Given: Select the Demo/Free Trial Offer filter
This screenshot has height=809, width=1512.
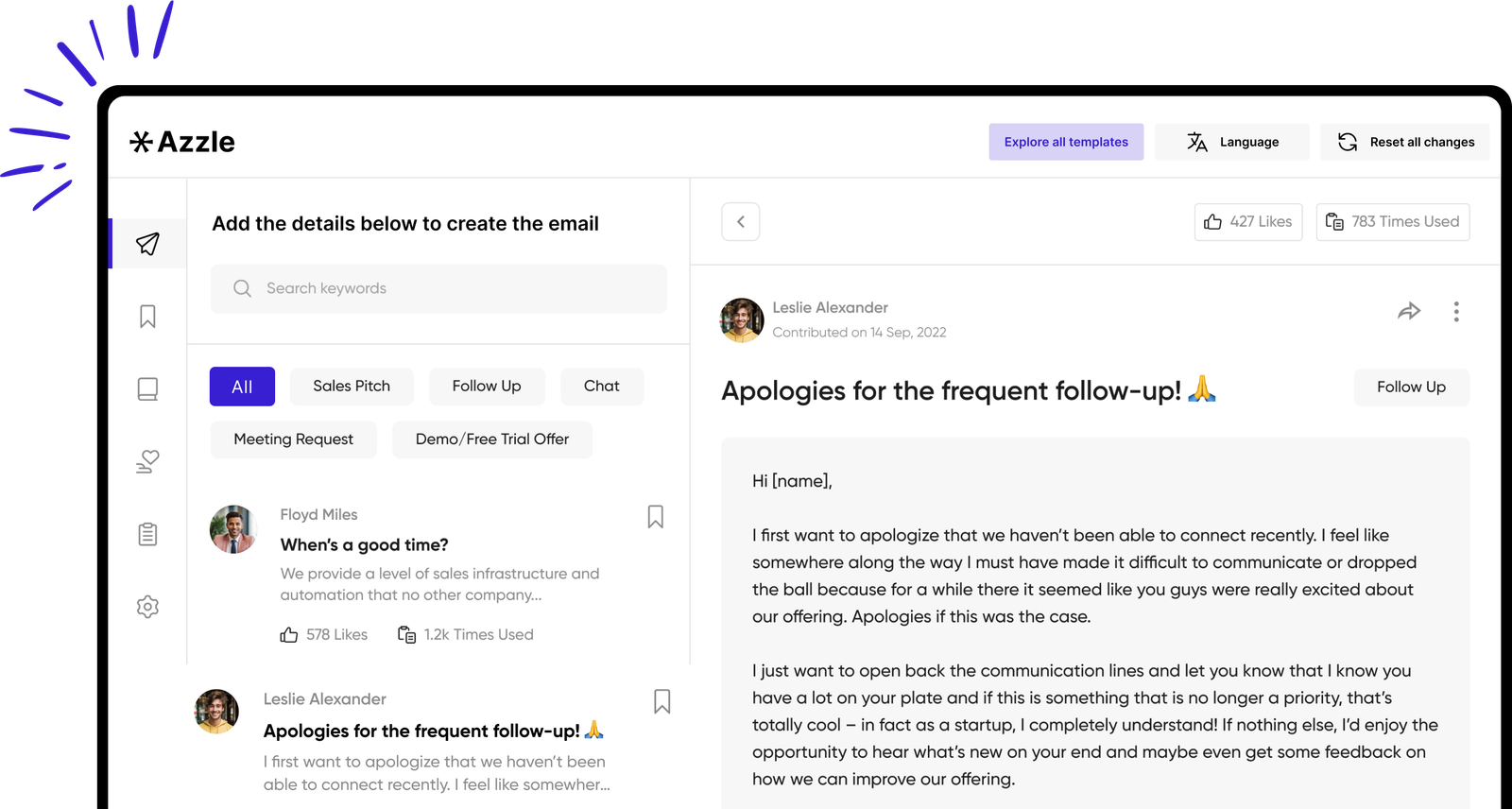Looking at the screenshot, I should pos(492,439).
